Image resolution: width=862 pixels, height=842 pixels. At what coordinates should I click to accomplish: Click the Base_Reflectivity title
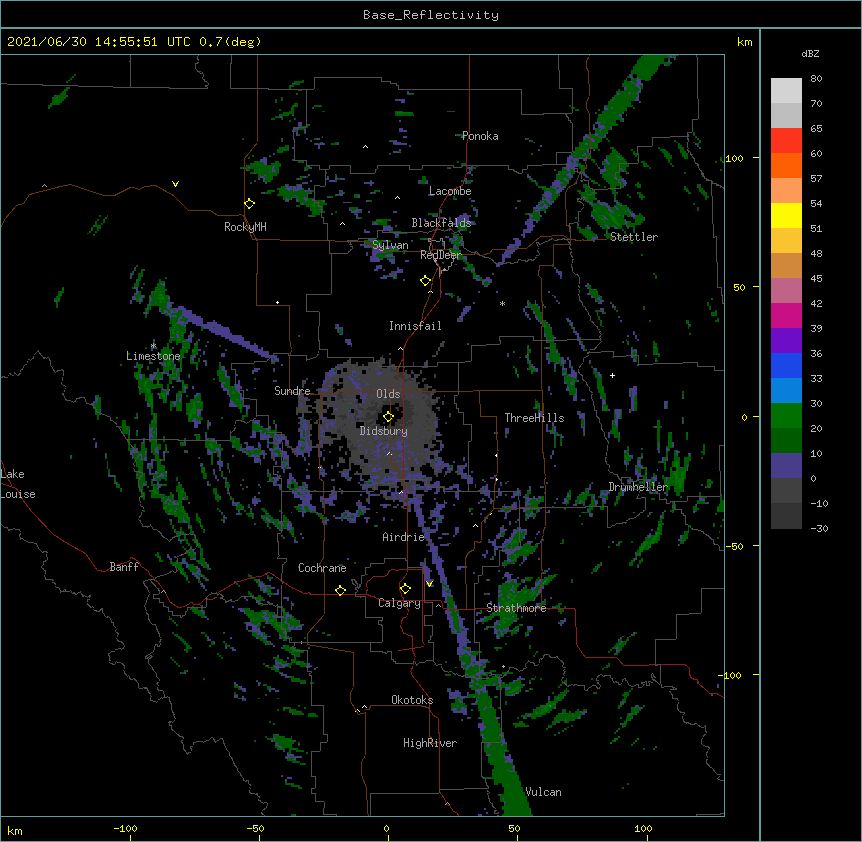click(431, 15)
